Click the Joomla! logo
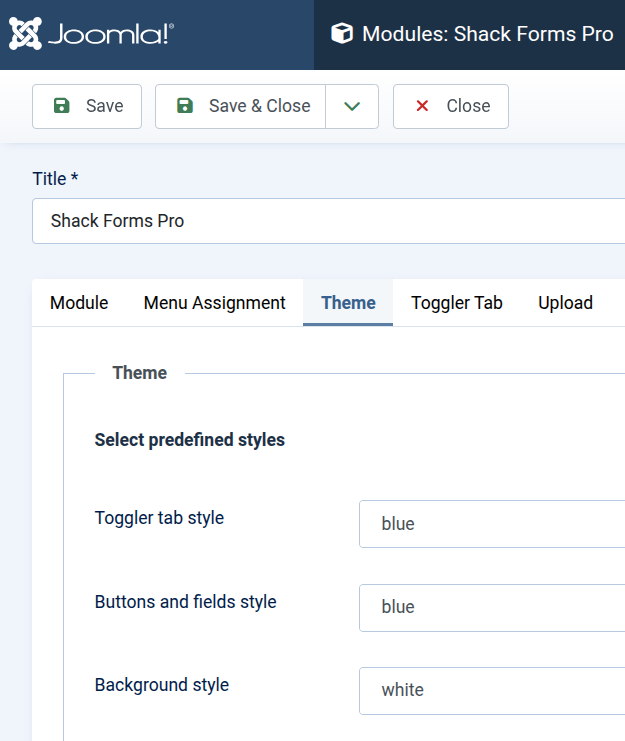625x741 pixels. (91, 34)
